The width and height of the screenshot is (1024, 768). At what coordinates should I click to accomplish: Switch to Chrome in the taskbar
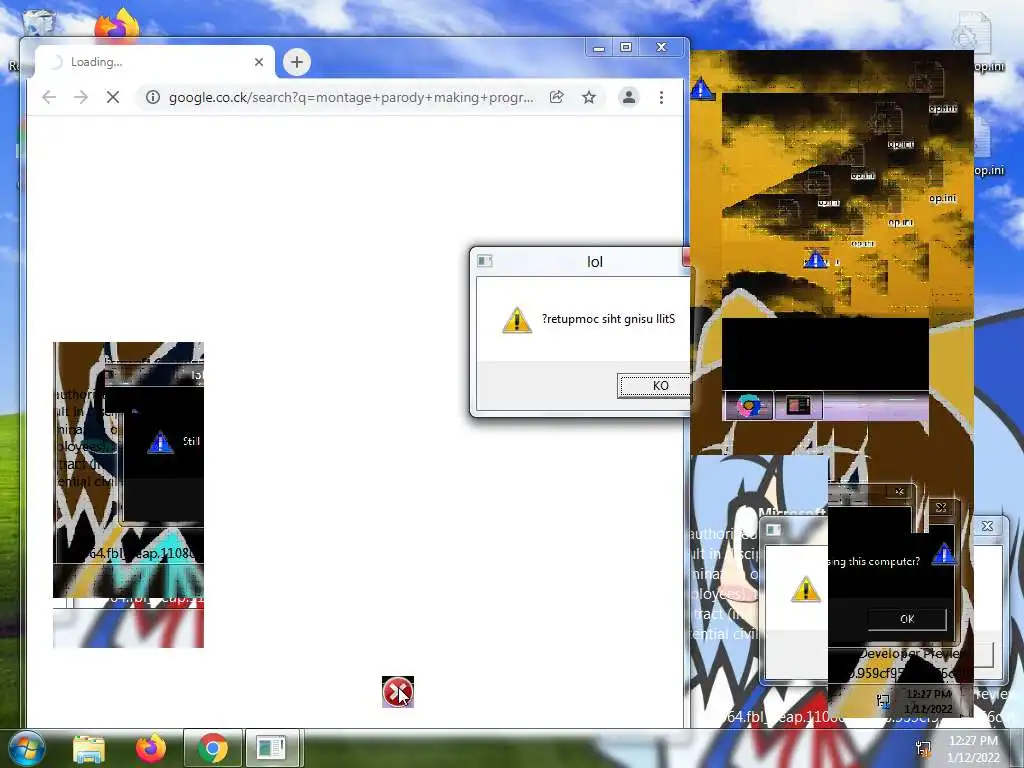(213, 748)
